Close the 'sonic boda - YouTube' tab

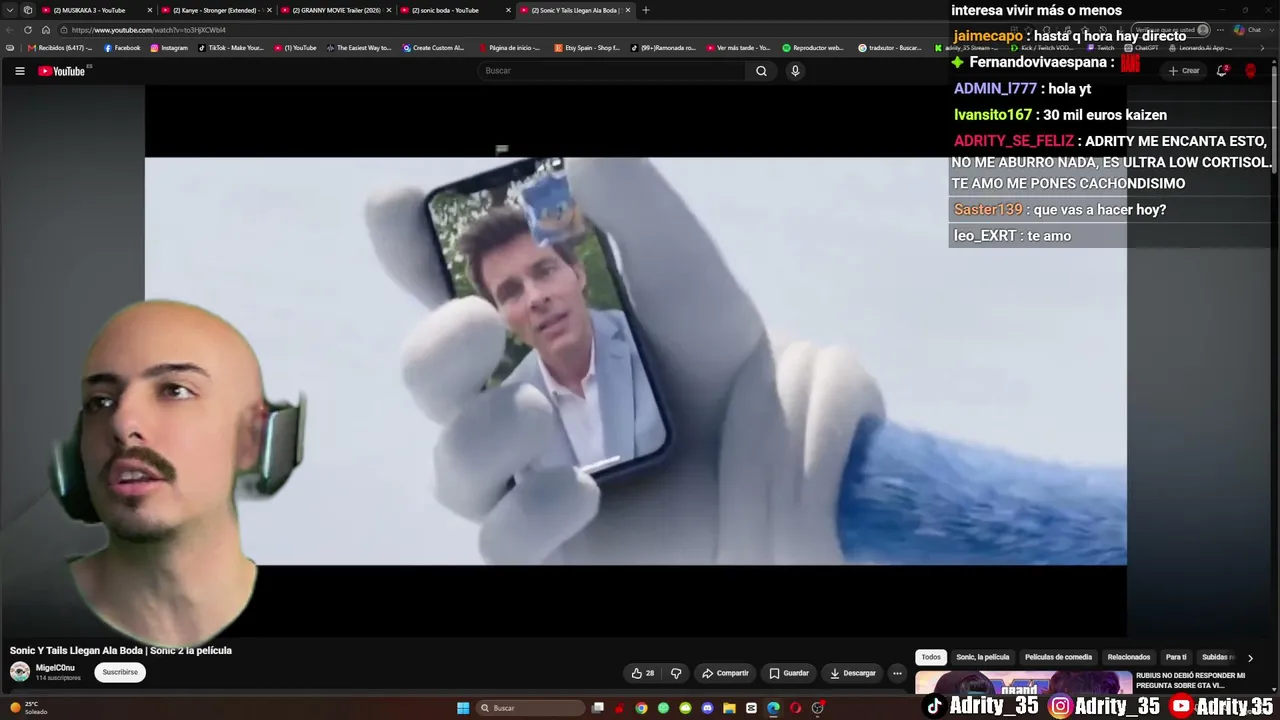[x=508, y=10]
